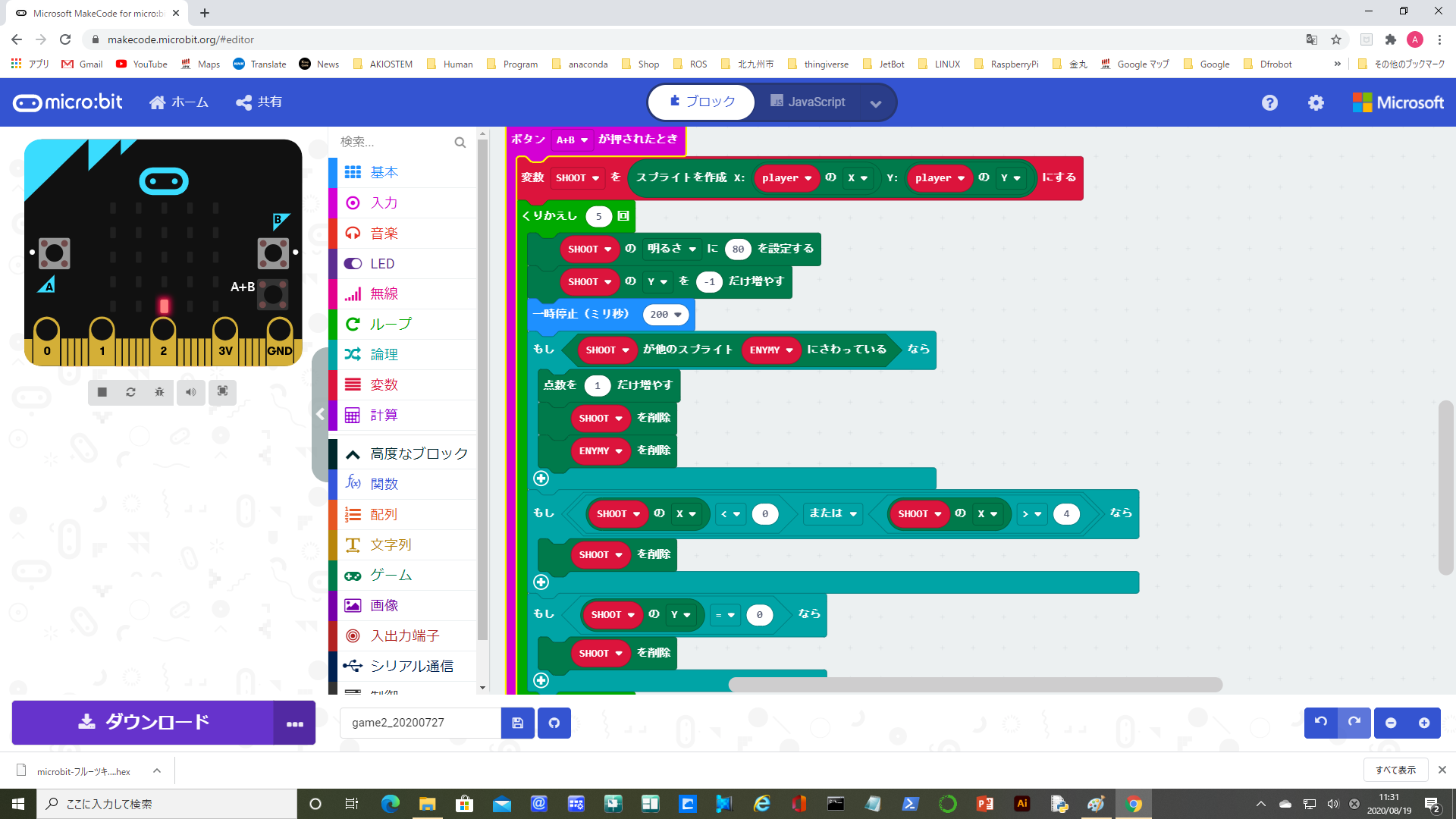Stop the running simulator

coord(102,392)
